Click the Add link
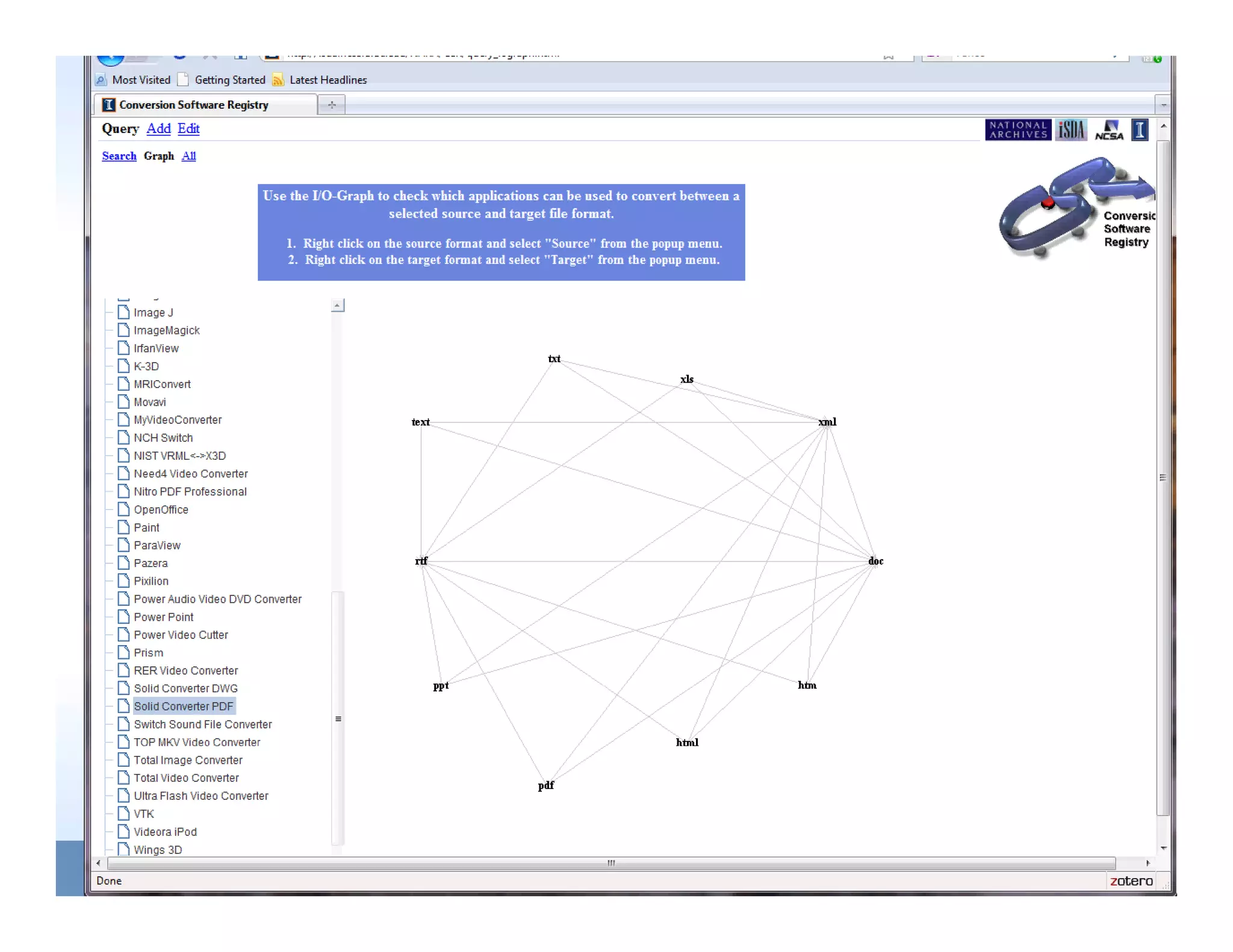1233x952 pixels. (x=158, y=129)
